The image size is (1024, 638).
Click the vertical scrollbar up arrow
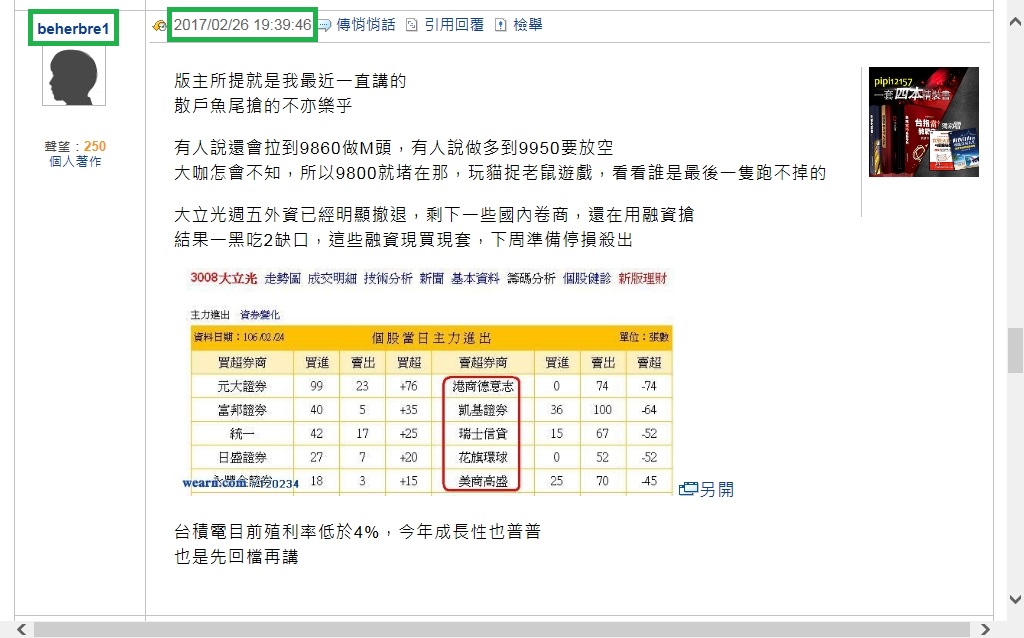click(1015, 22)
